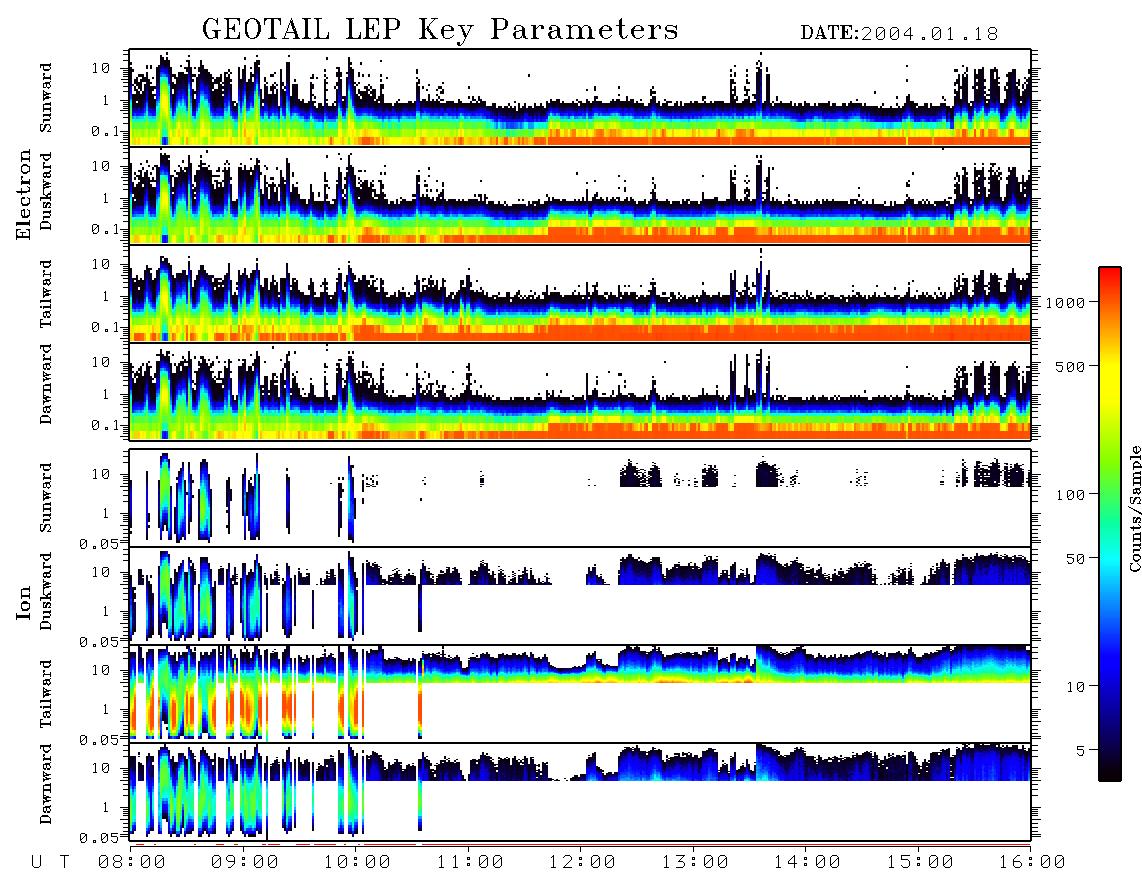
Task: Select the Electron Sunward spectrogram panel
Action: pos(580,98)
